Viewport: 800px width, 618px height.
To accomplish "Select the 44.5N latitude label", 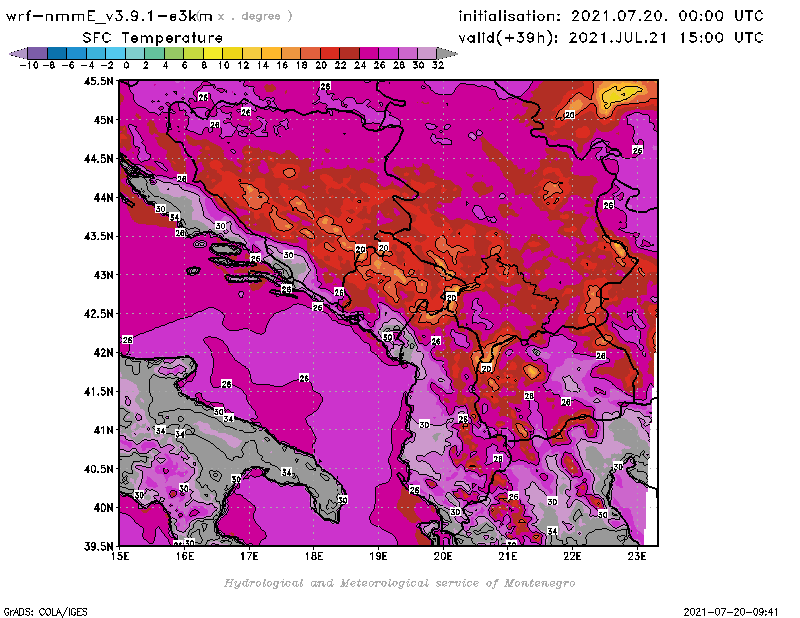I will (98, 159).
